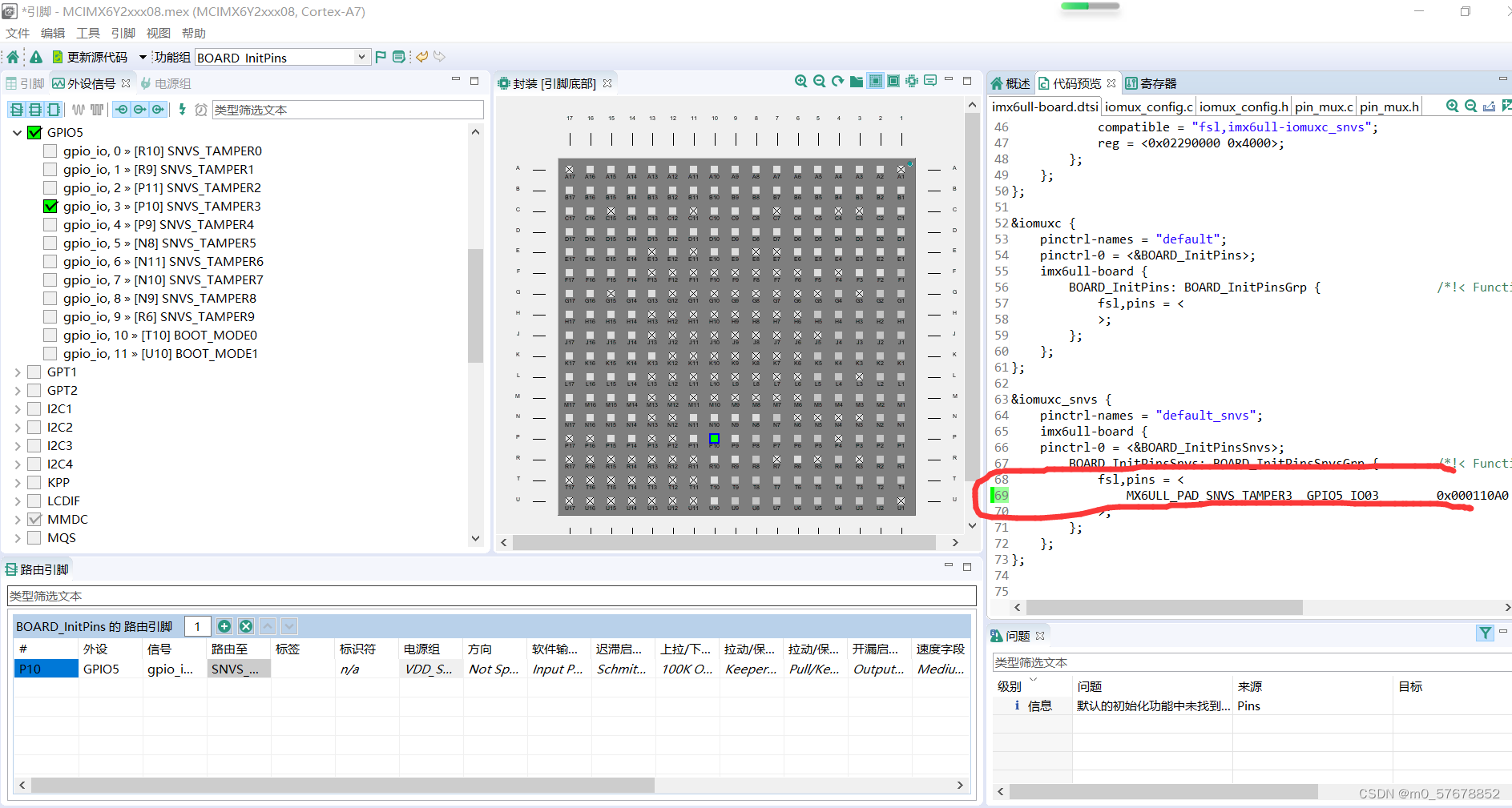Viewport: 1512px width, 808px height.
Task: Switch to the 引脚 tab
Action: coord(25,83)
